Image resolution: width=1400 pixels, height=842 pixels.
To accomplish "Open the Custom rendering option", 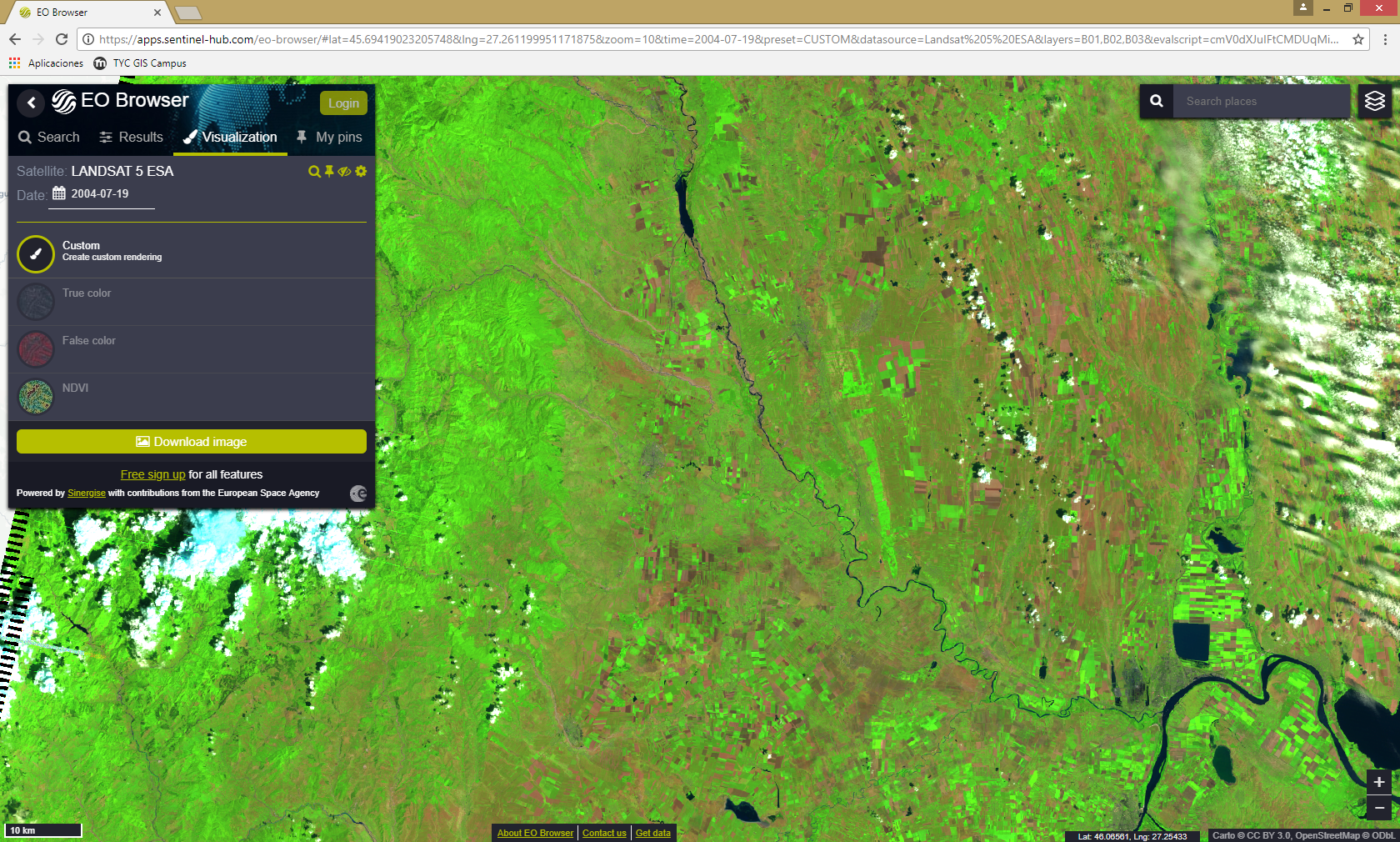I will (36, 254).
